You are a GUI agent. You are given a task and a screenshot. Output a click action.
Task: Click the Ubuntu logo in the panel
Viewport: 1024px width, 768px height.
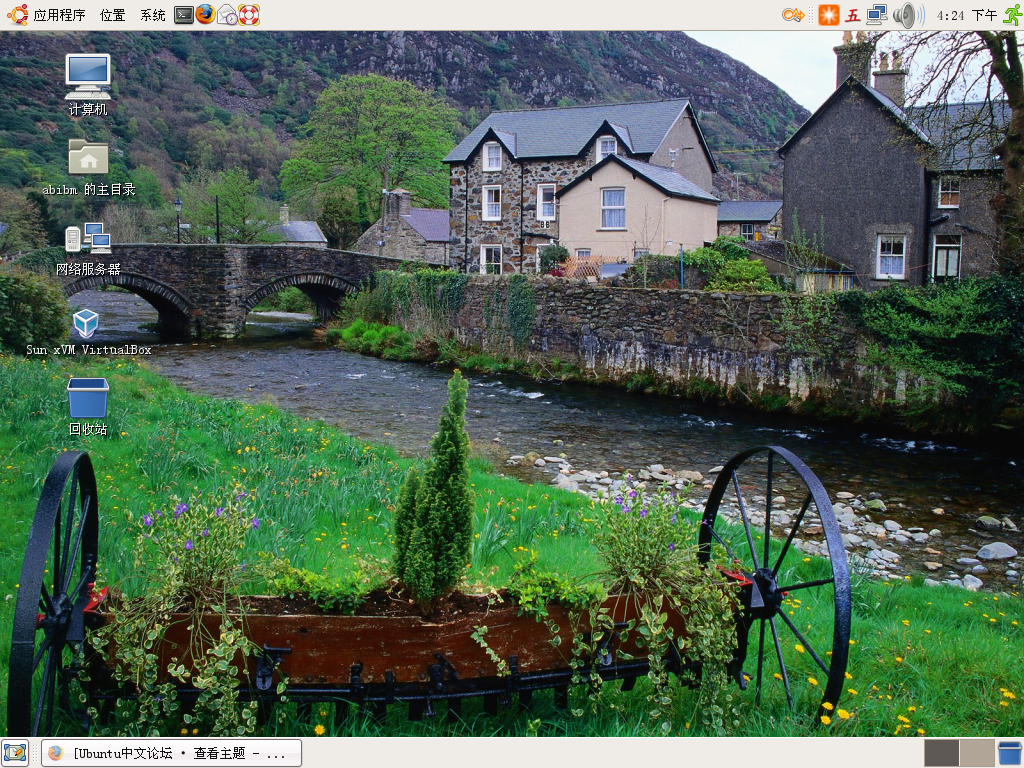tap(18, 14)
